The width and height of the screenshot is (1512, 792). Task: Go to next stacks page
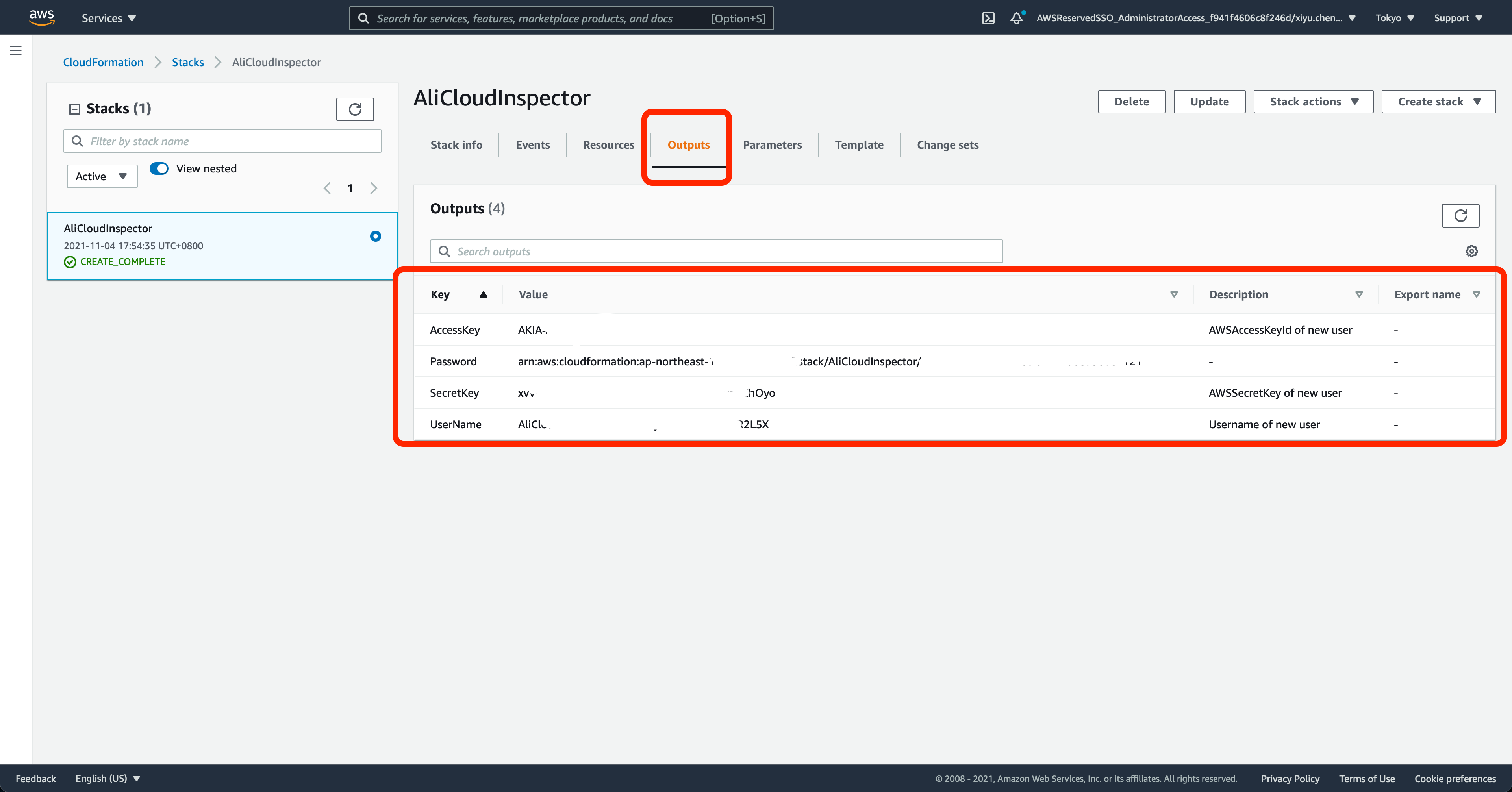tap(373, 188)
